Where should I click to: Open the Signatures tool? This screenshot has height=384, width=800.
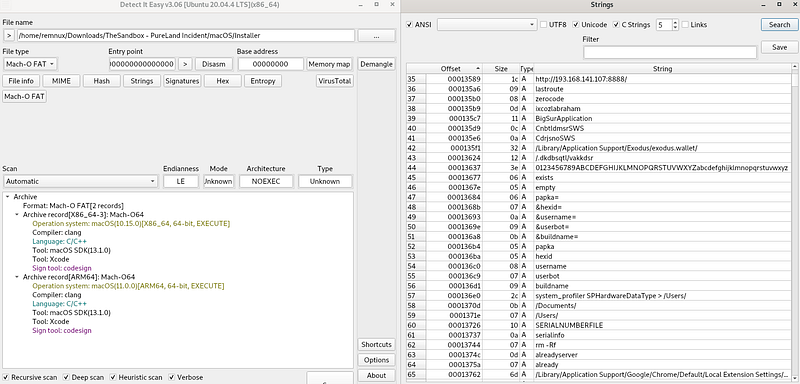pyautogui.click(x=182, y=81)
